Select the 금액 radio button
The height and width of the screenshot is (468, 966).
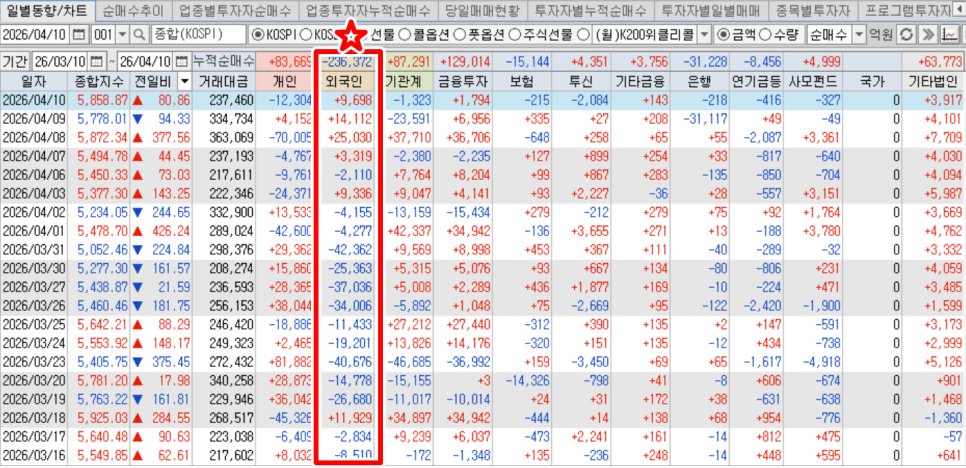click(723, 34)
